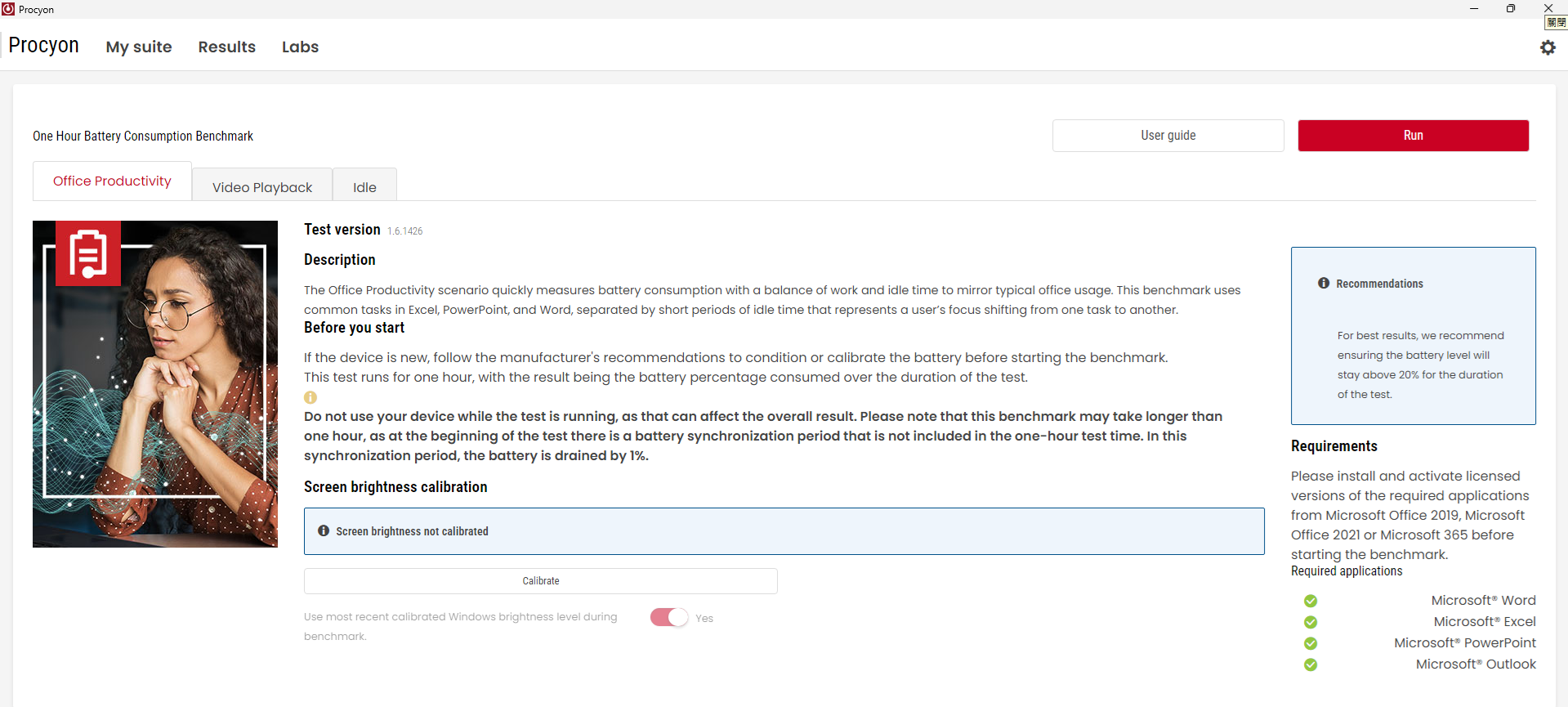Open the My suite menu
The height and width of the screenshot is (707, 1568).
(x=139, y=47)
